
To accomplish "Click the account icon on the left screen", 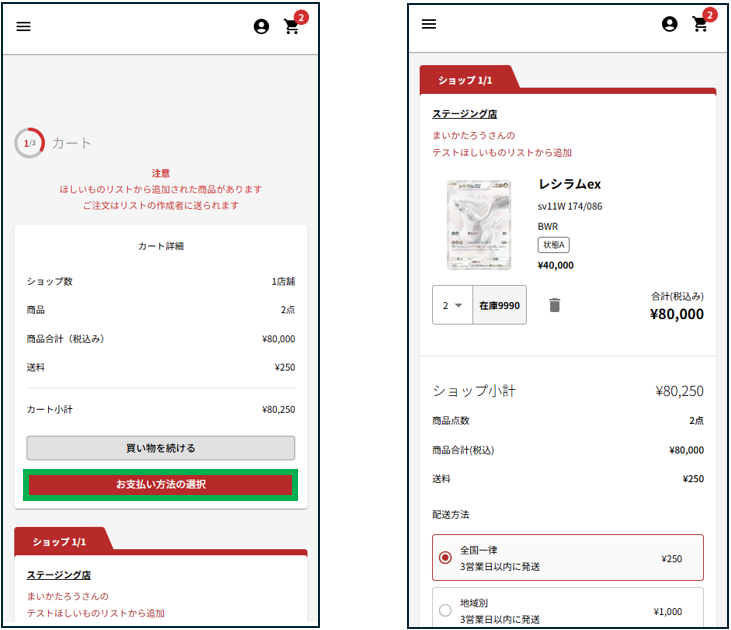I will pos(261,27).
